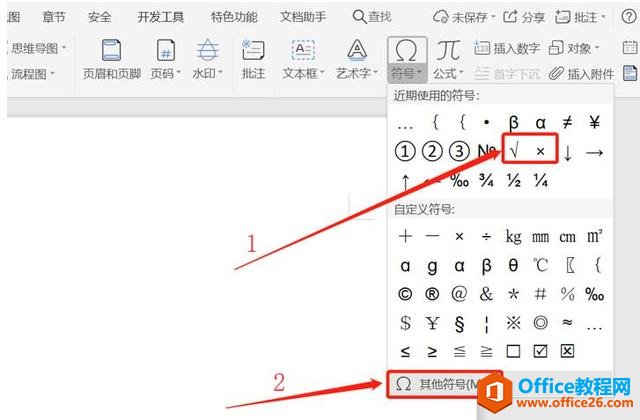
Task: Insert the down arrow ↓ symbol
Action: click(x=567, y=153)
